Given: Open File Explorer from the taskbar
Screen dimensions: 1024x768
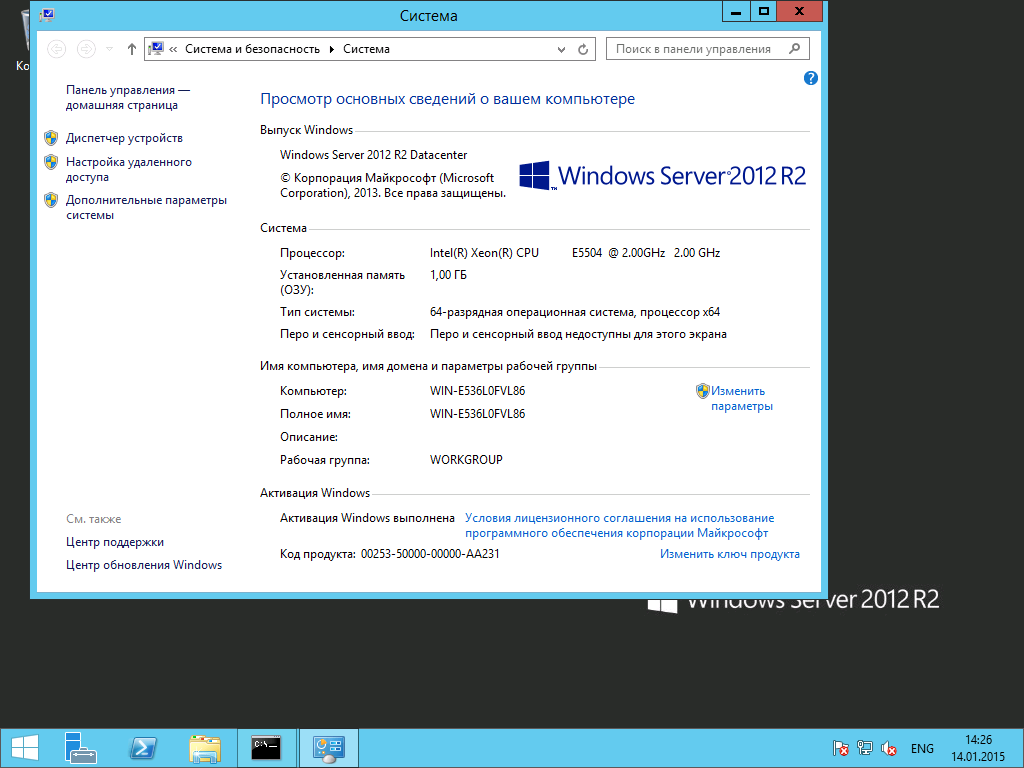Looking at the screenshot, I should pyautogui.click(x=204, y=747).
